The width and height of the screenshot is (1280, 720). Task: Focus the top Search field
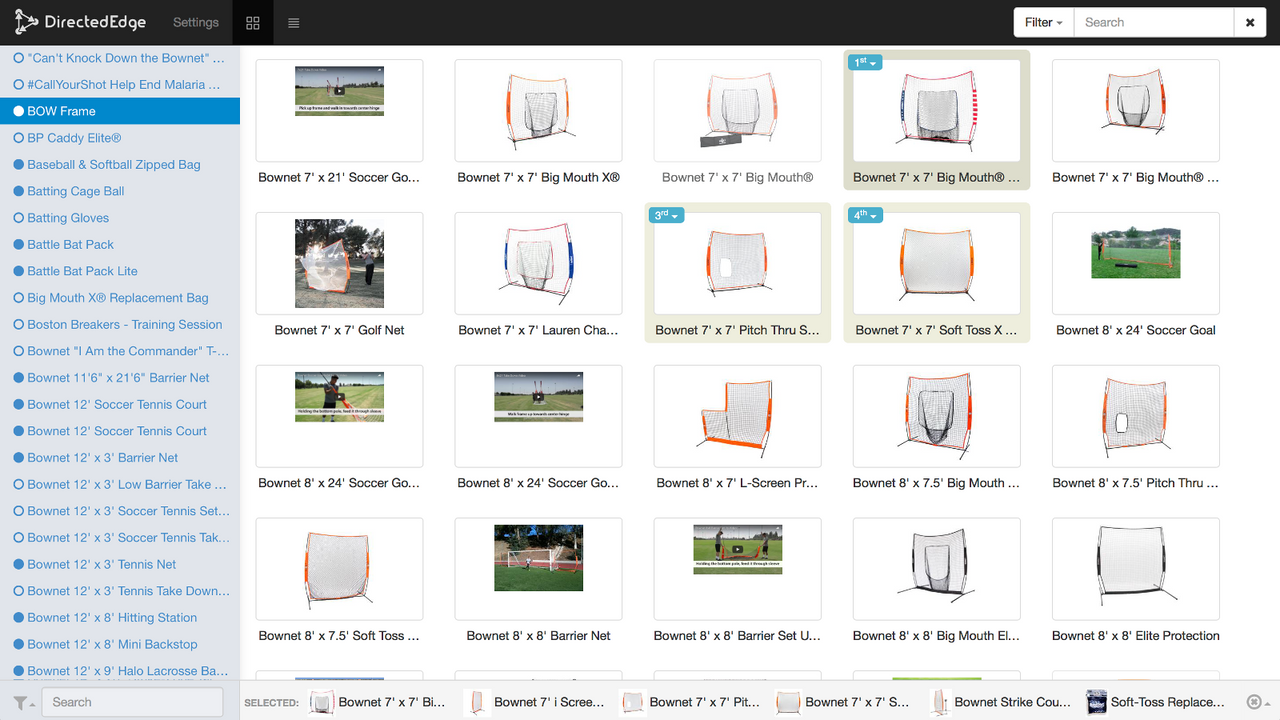click(x=1154, y=22)
